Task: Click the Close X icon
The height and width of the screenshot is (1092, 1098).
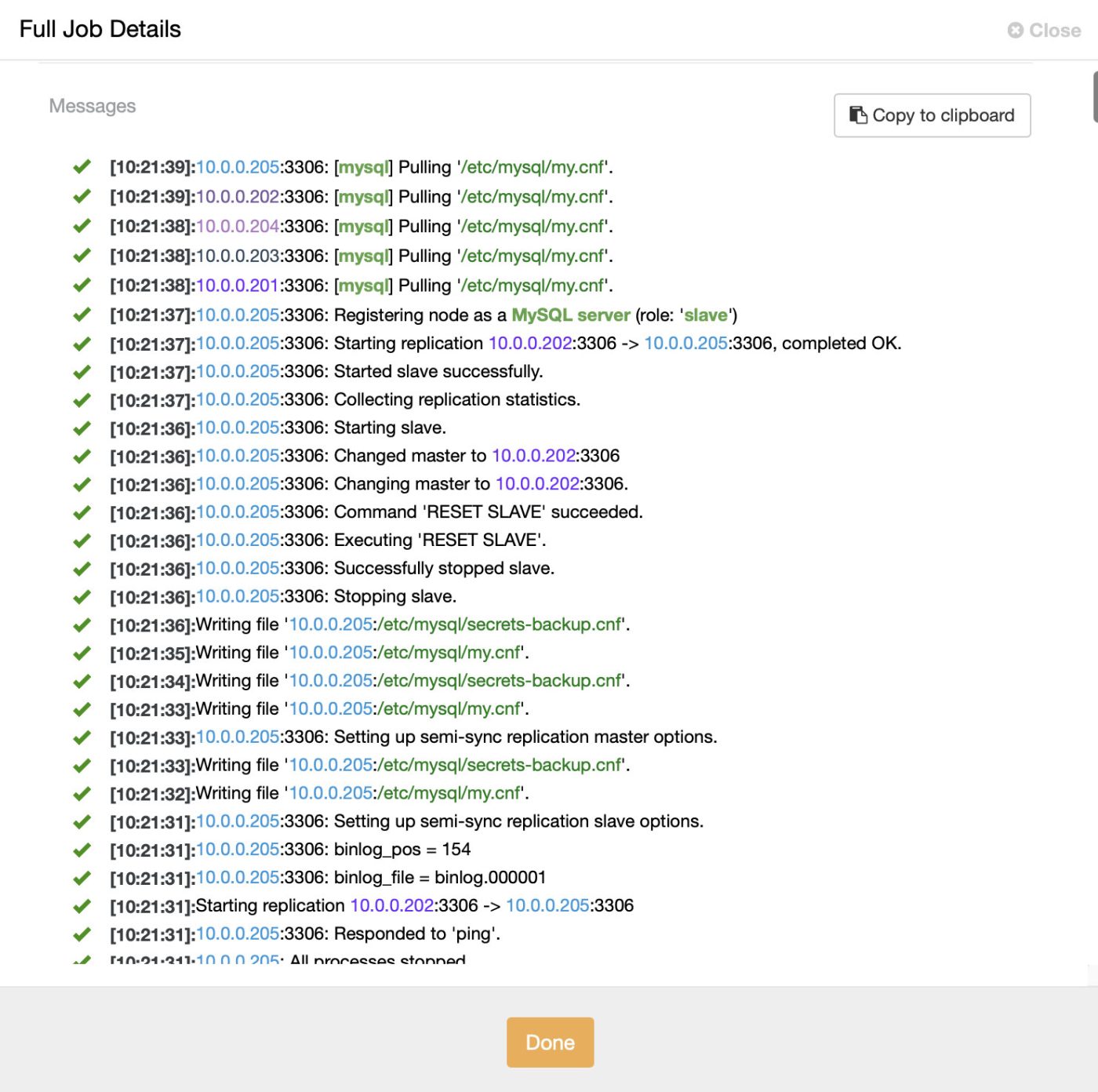Action: coord(1015,31)
